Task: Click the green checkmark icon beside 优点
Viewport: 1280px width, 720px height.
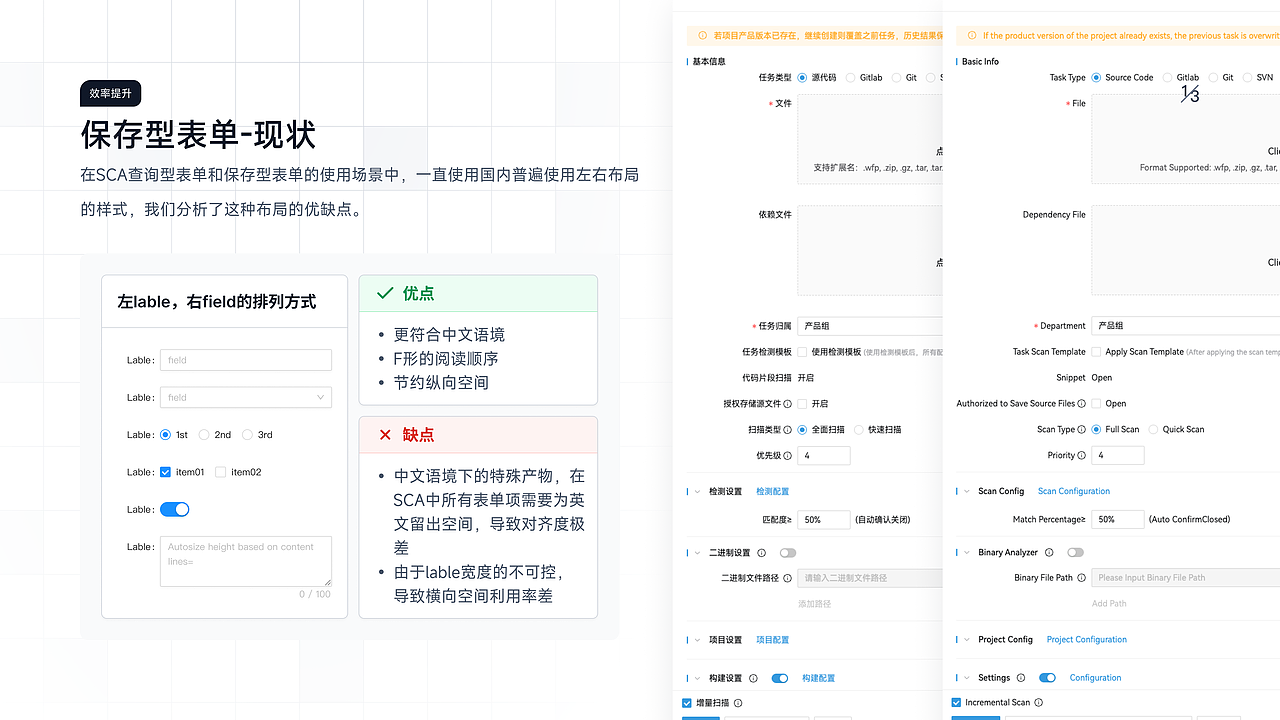Action: [x=384, y=293]
